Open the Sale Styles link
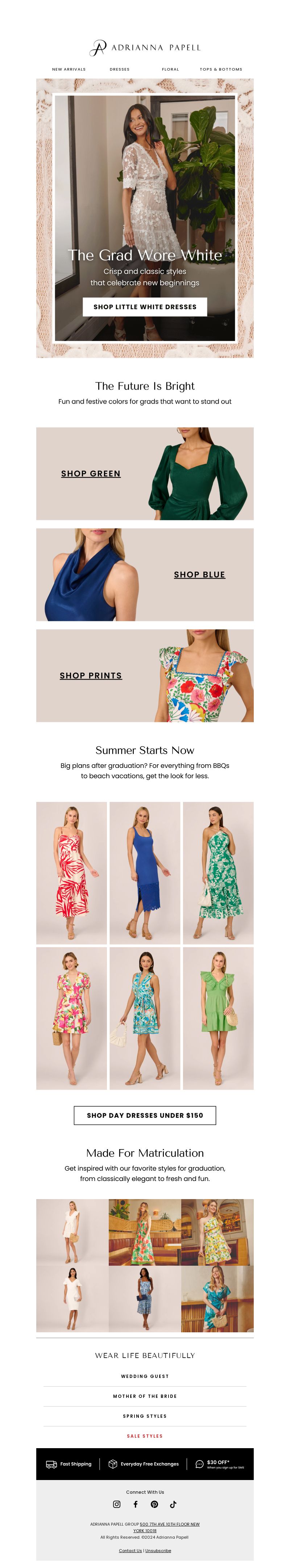 145,1435
